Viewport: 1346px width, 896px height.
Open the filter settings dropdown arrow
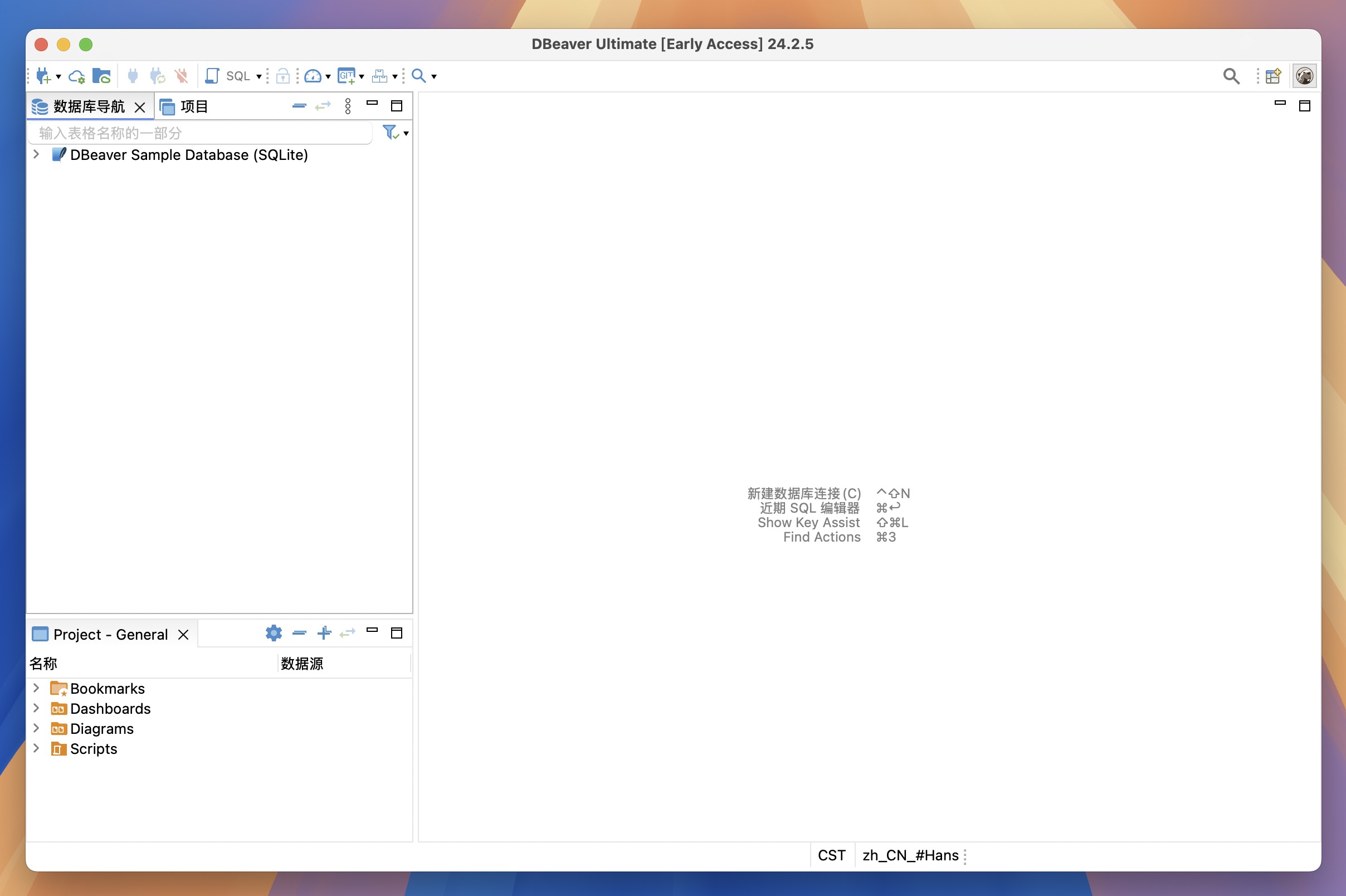(x=406, y=134)
